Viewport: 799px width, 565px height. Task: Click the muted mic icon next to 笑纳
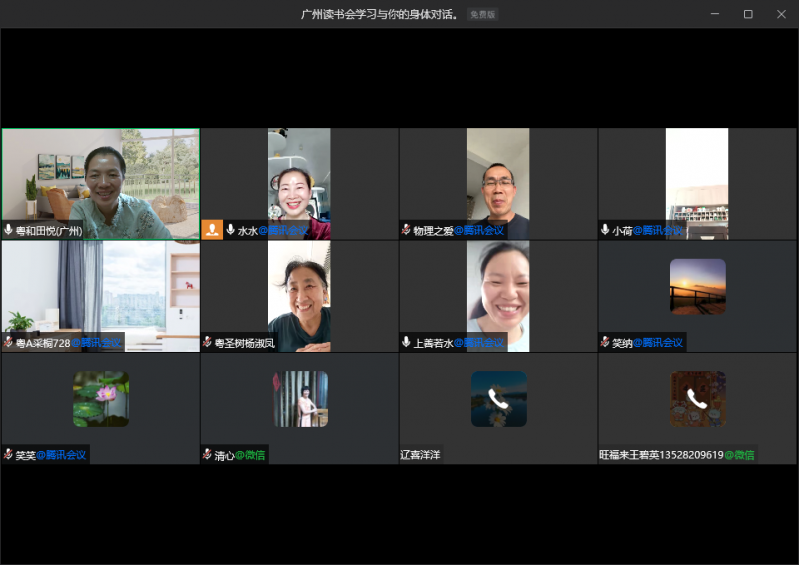(605, 342)
